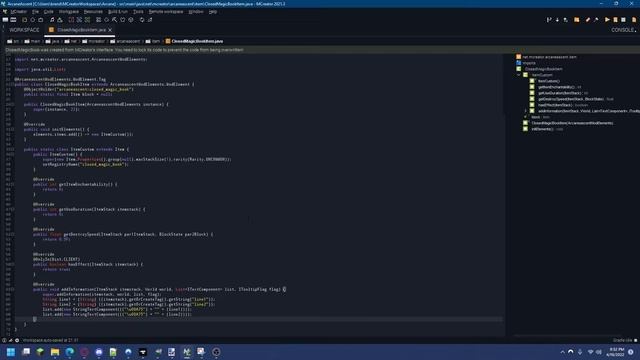Click the branch icon in the right toolbar
Screen dimensions: 640x360
click(549, 20)
